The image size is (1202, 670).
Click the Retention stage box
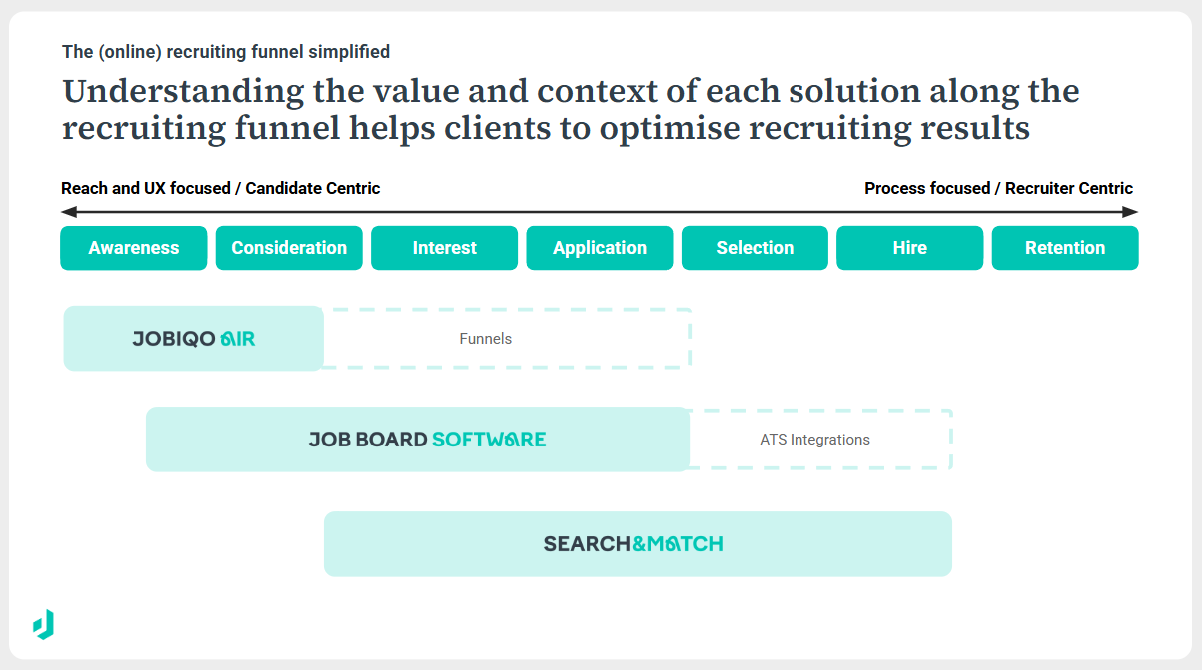click(x=1065, y=248)
